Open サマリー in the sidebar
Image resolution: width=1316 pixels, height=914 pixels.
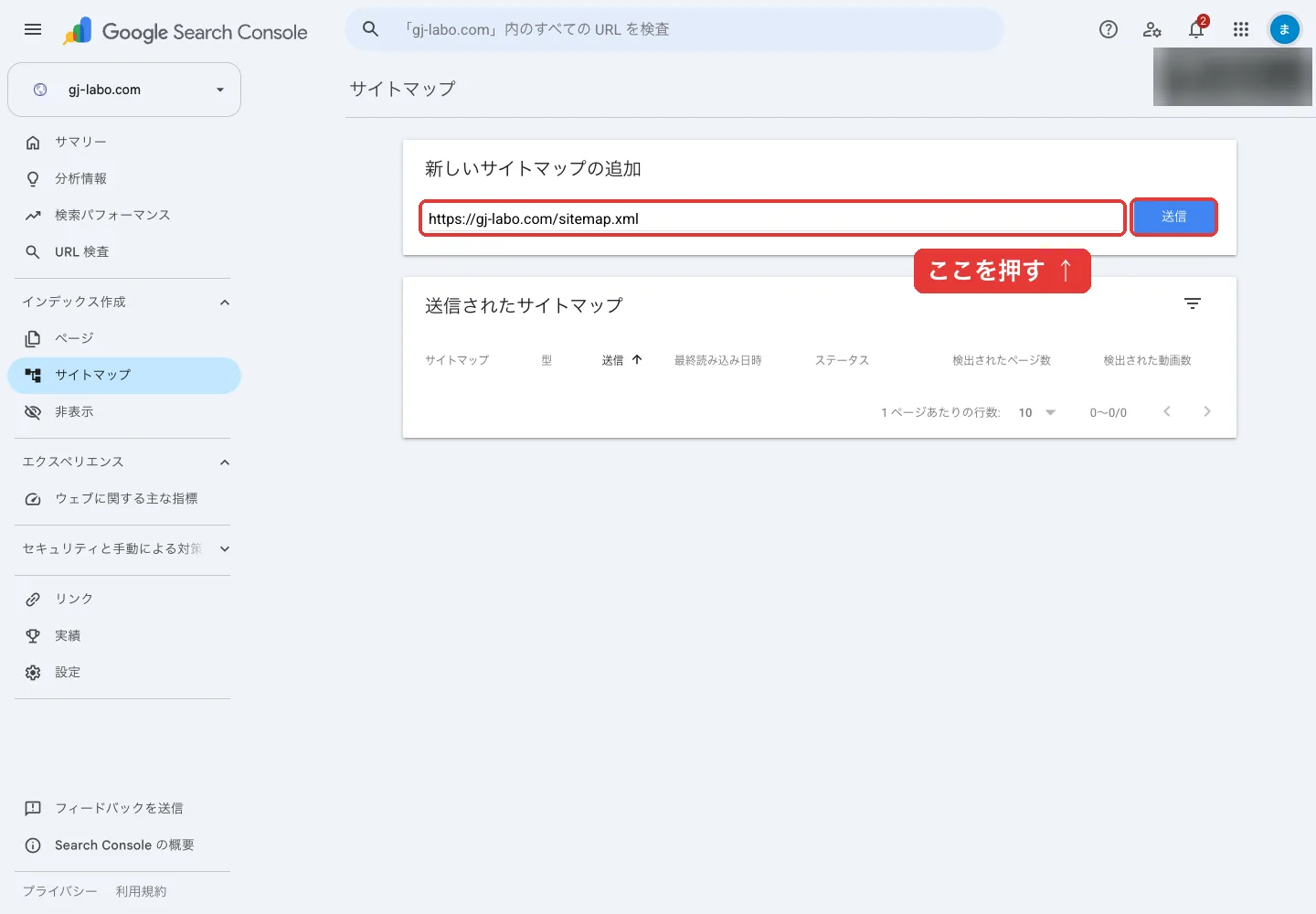pyautogui.click(x=124, y=142)
